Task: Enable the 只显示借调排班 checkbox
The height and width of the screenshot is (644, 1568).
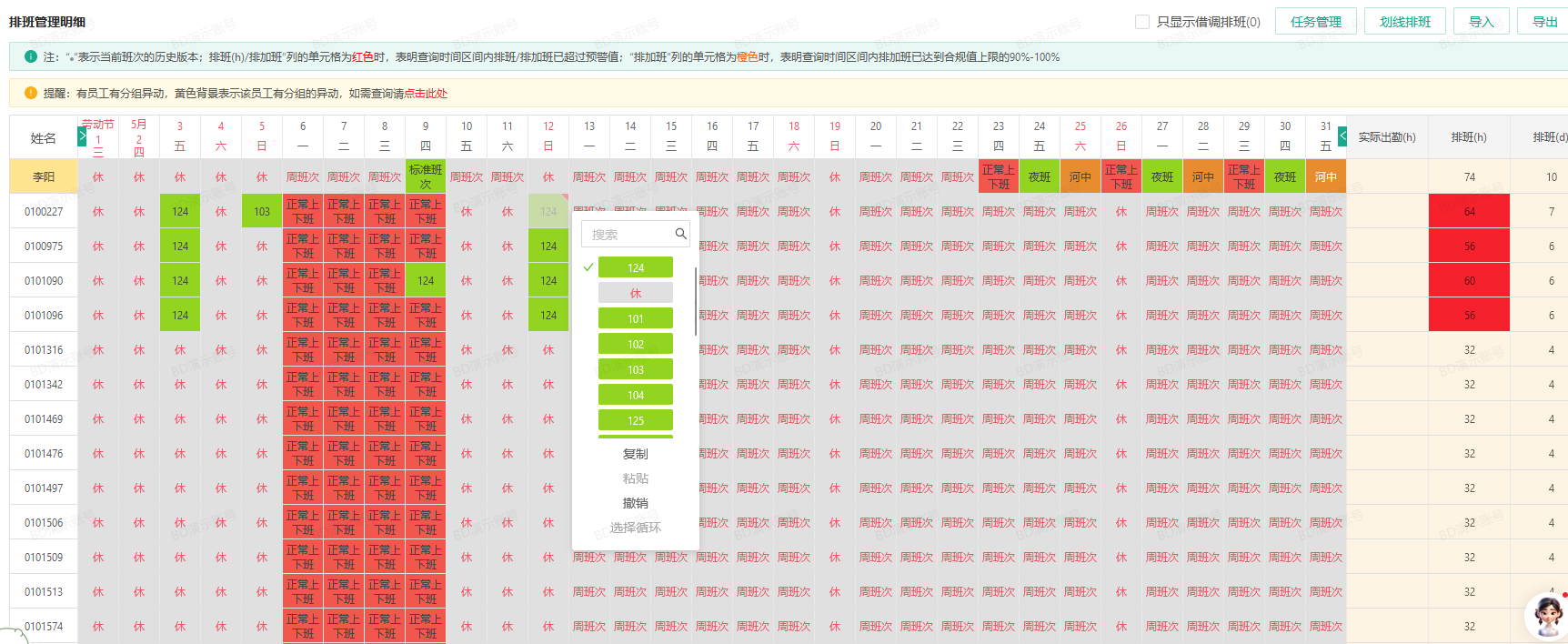Action: click(x=1142, y=22)
